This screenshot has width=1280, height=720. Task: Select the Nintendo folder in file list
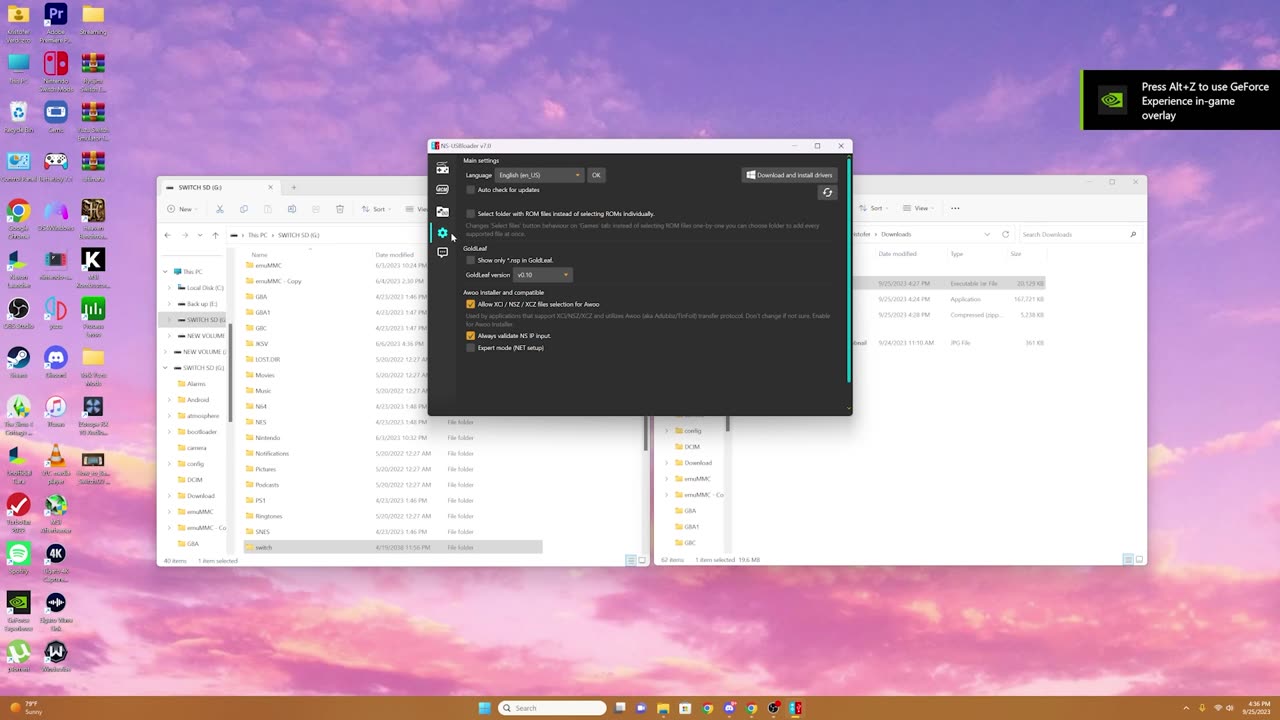[393, 438]
